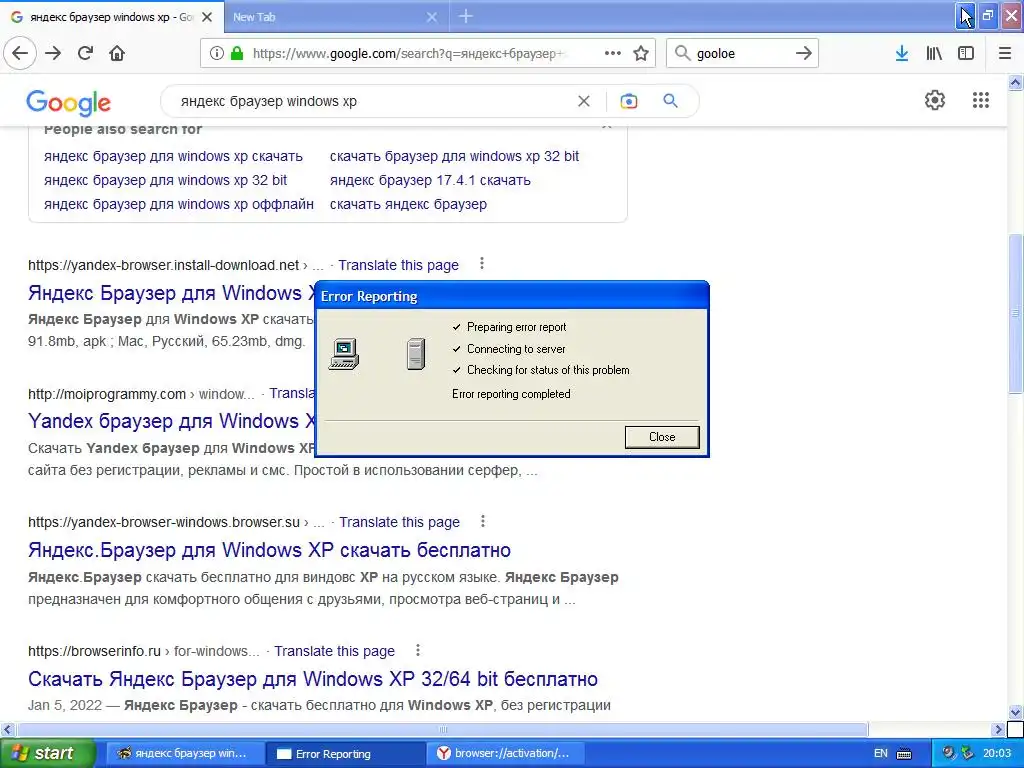This screenshot has width=1024, height=768.
Task: Click the horizontal scrollbar left arrow
Action: click(x=7, y=729)
